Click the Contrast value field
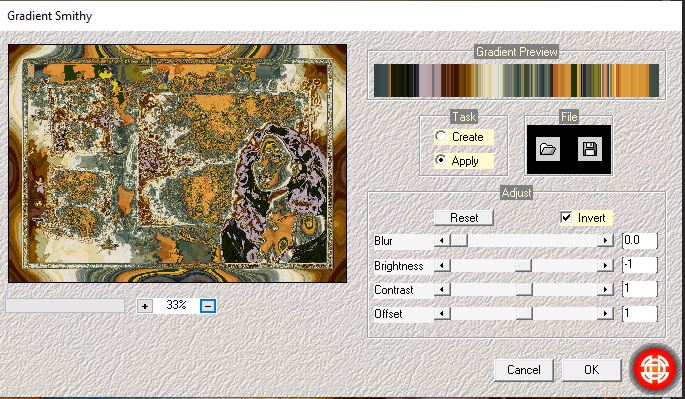The width and height of the screenshot is (685, 399). click(640, 289)
